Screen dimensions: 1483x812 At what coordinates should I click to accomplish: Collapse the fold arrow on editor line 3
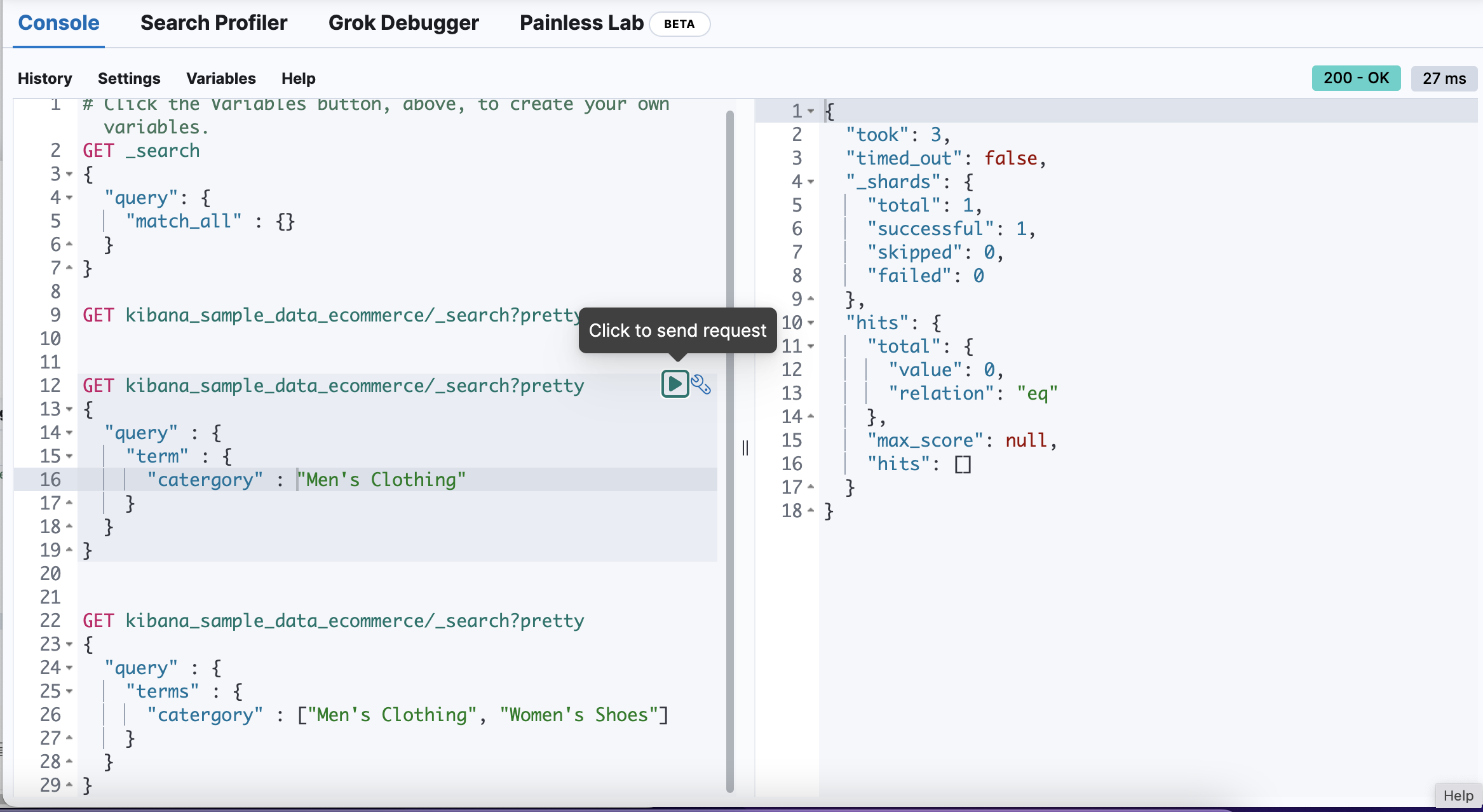(69, 174)
